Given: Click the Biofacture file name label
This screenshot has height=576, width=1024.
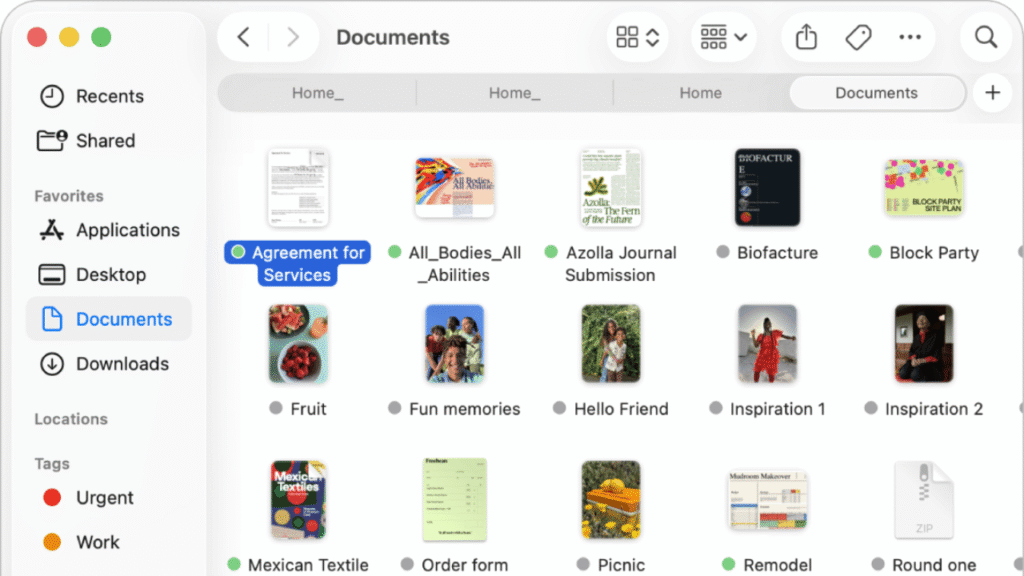Looking at the screenshot, I should [777, 253].
